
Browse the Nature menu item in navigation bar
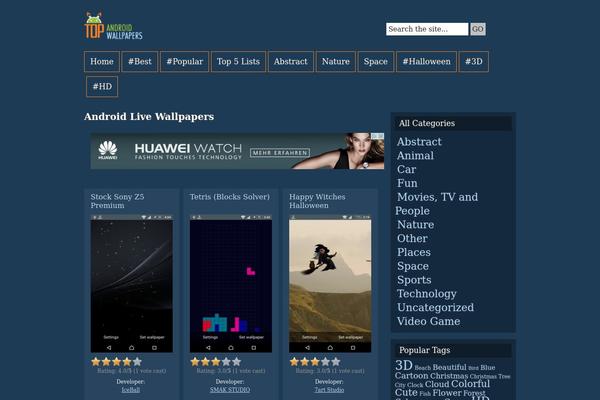point(336,62)
